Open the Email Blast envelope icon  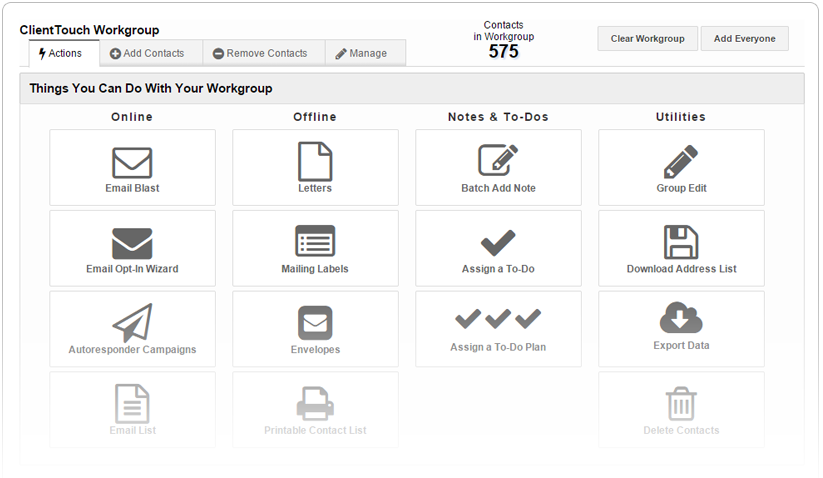pyautogui.click(x=132, y=163)
